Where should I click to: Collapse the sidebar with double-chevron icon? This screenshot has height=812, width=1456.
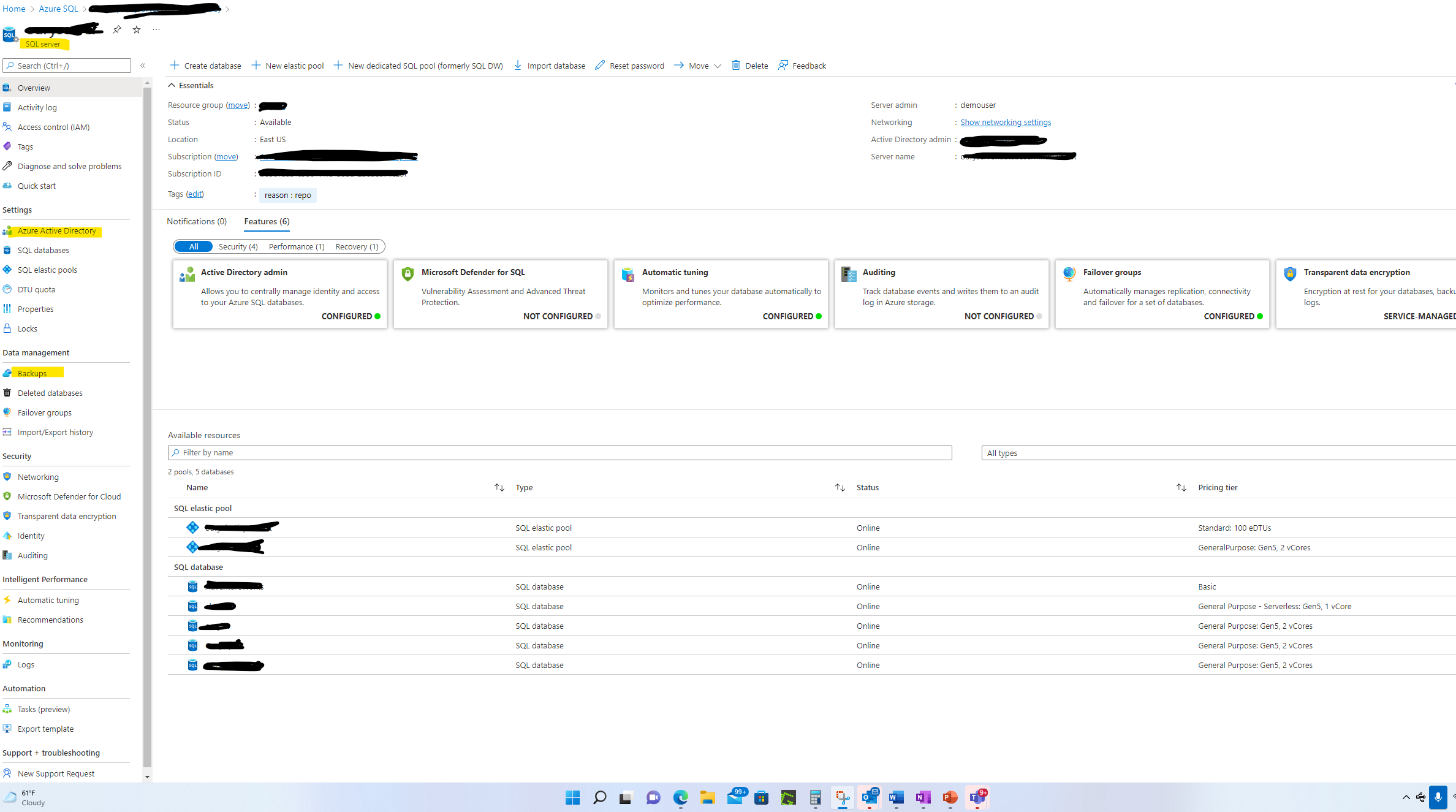[x=143, y=66]
